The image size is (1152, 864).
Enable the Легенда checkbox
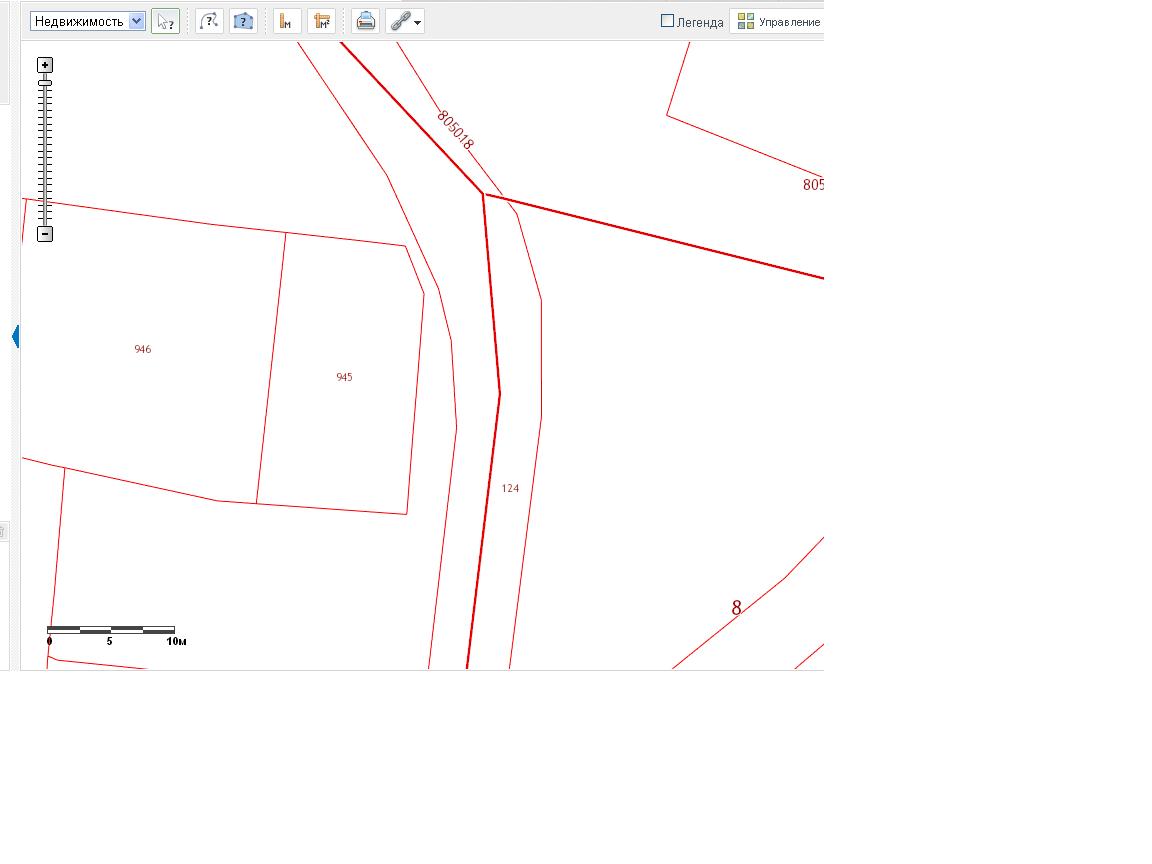(x=668, y=21)
